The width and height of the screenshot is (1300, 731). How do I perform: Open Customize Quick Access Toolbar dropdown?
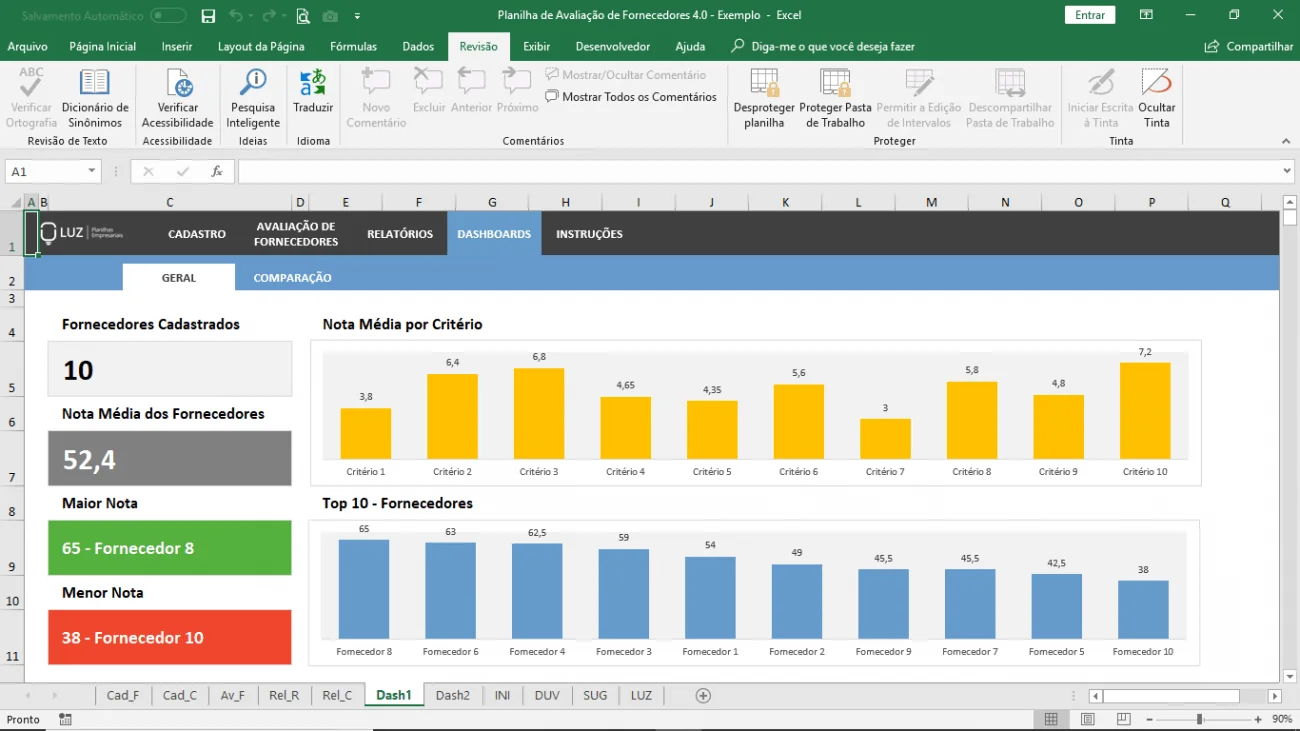click(x=357, y=16)
